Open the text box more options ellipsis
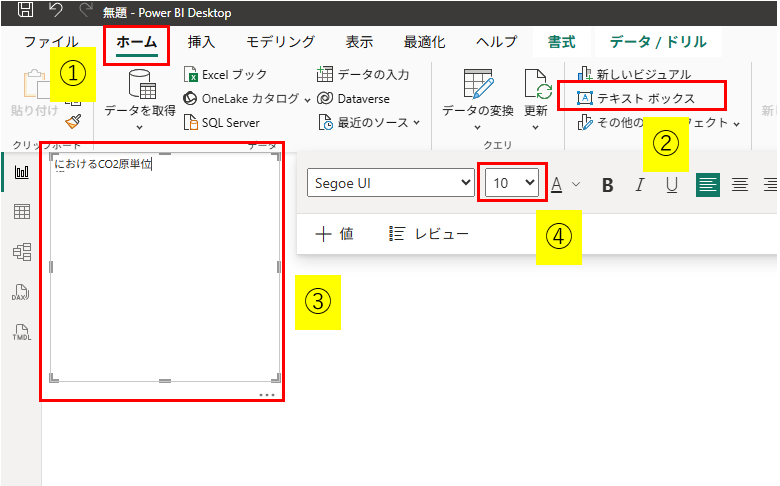The image size is (780, 486). point(267,395)
